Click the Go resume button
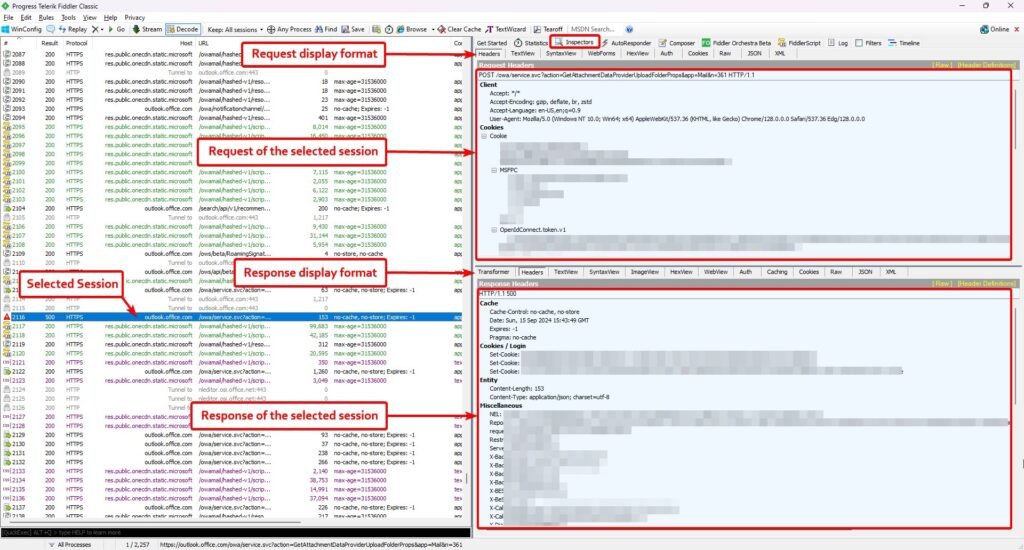 pos(116,29)
